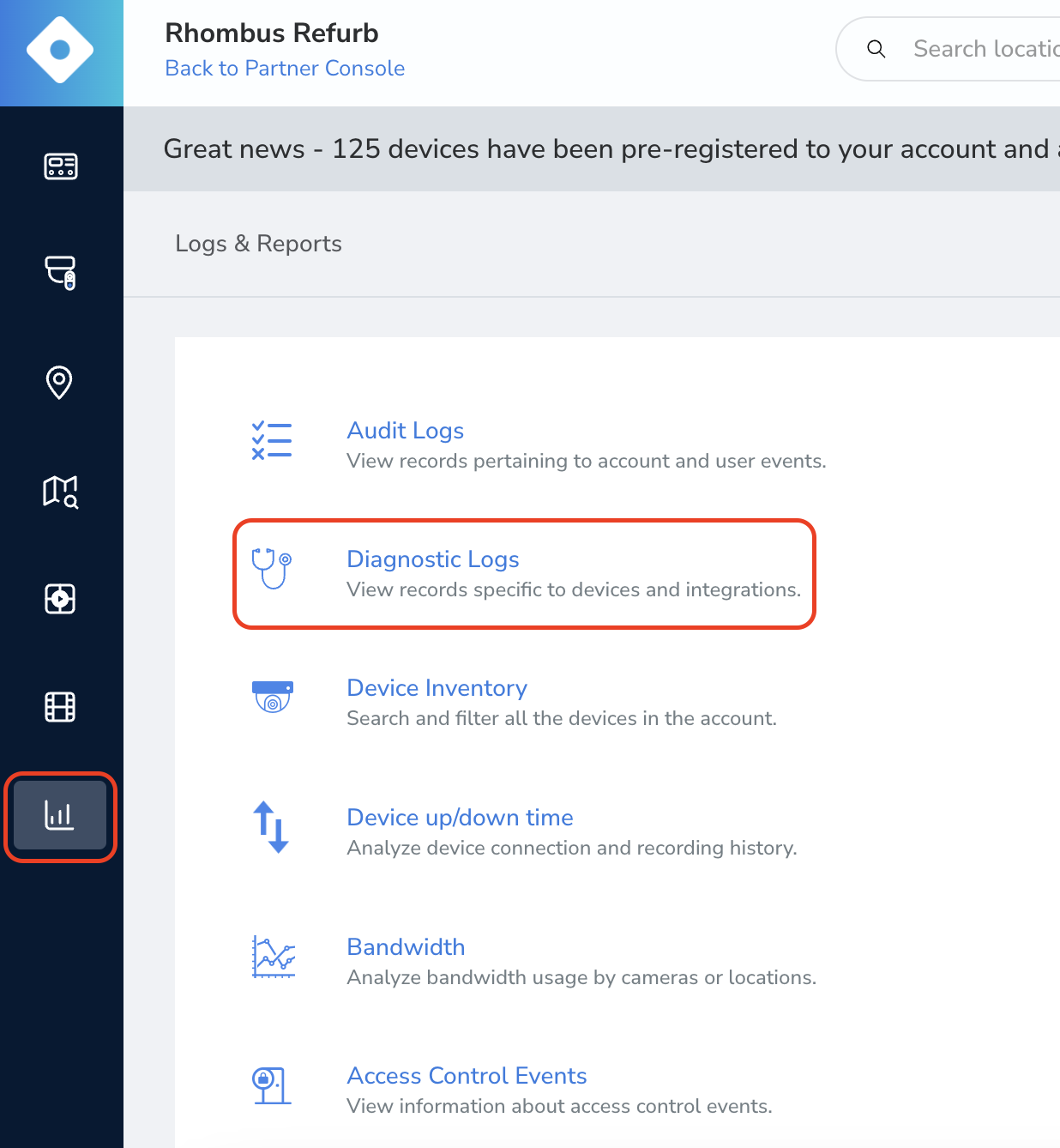
Task: Open the film strip clips sidebar icon
Action: tap(60, 707)
